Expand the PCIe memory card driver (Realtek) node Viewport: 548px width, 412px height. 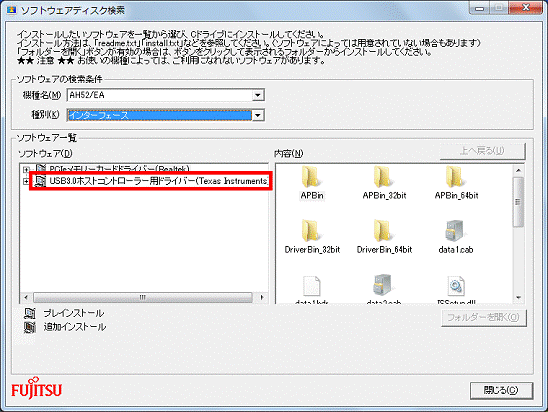click(26, 169)
